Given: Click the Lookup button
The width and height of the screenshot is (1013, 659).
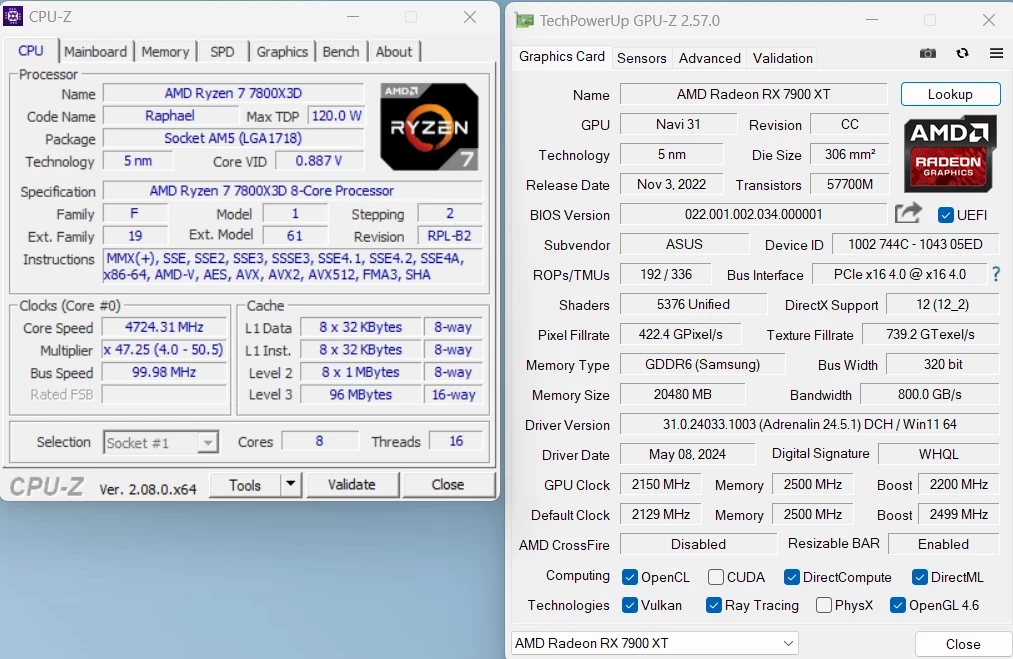Looking at the screenshot, I should point(950,94).
